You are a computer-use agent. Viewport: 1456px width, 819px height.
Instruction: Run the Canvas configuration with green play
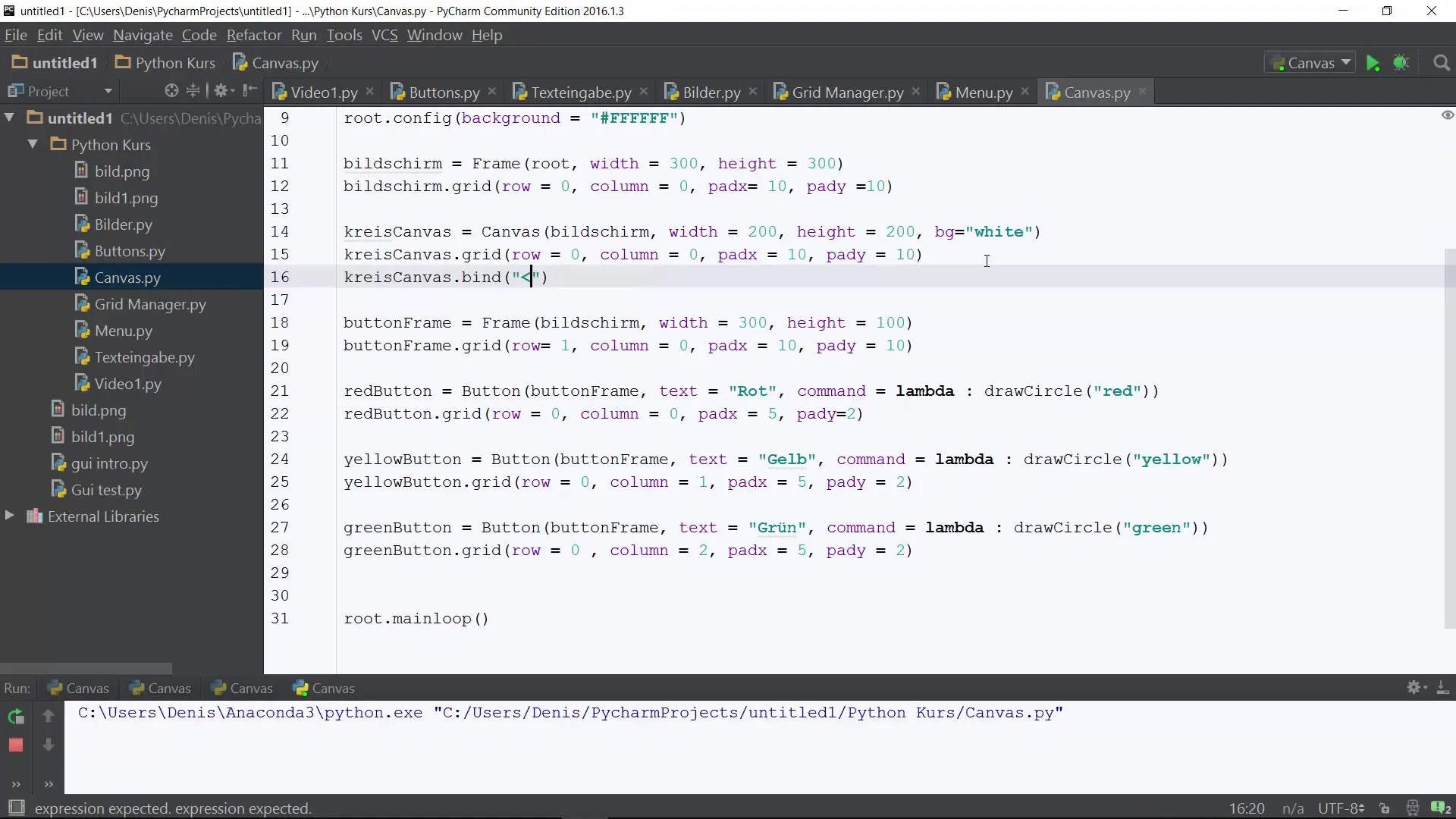pyautogui.click(x=1373, y=63)
